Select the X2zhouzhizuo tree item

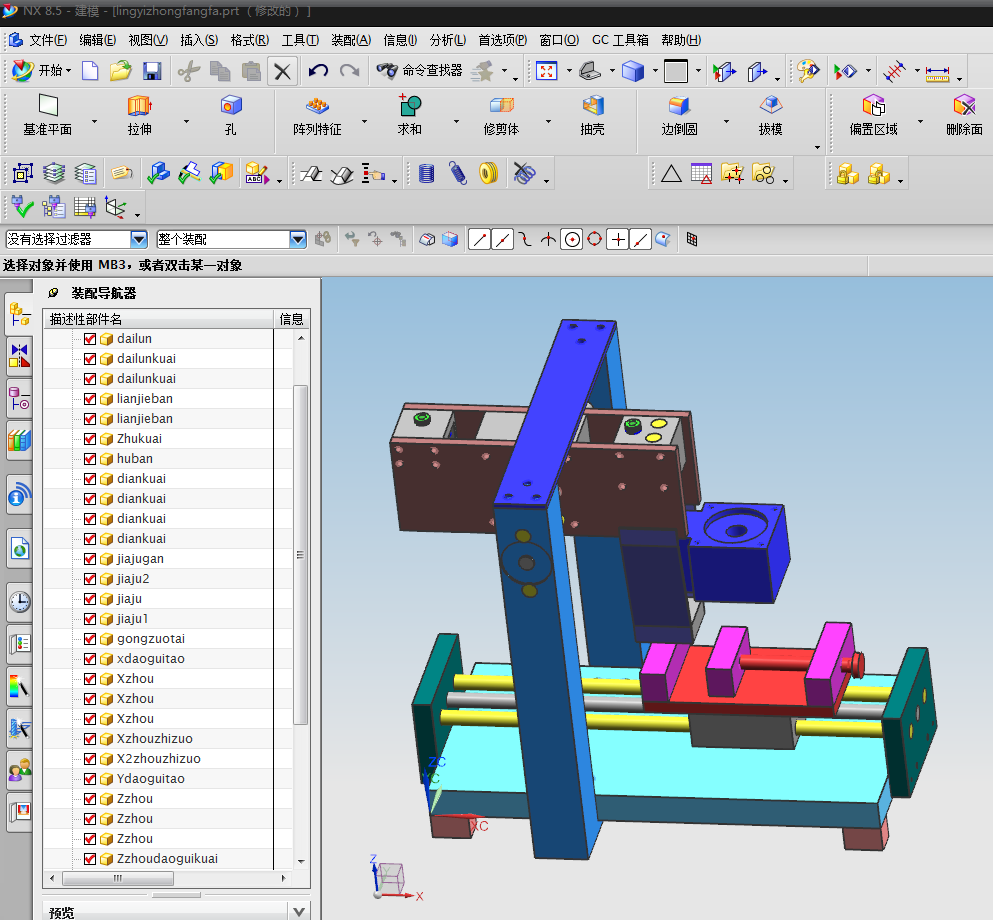click(x=159, y=759)
